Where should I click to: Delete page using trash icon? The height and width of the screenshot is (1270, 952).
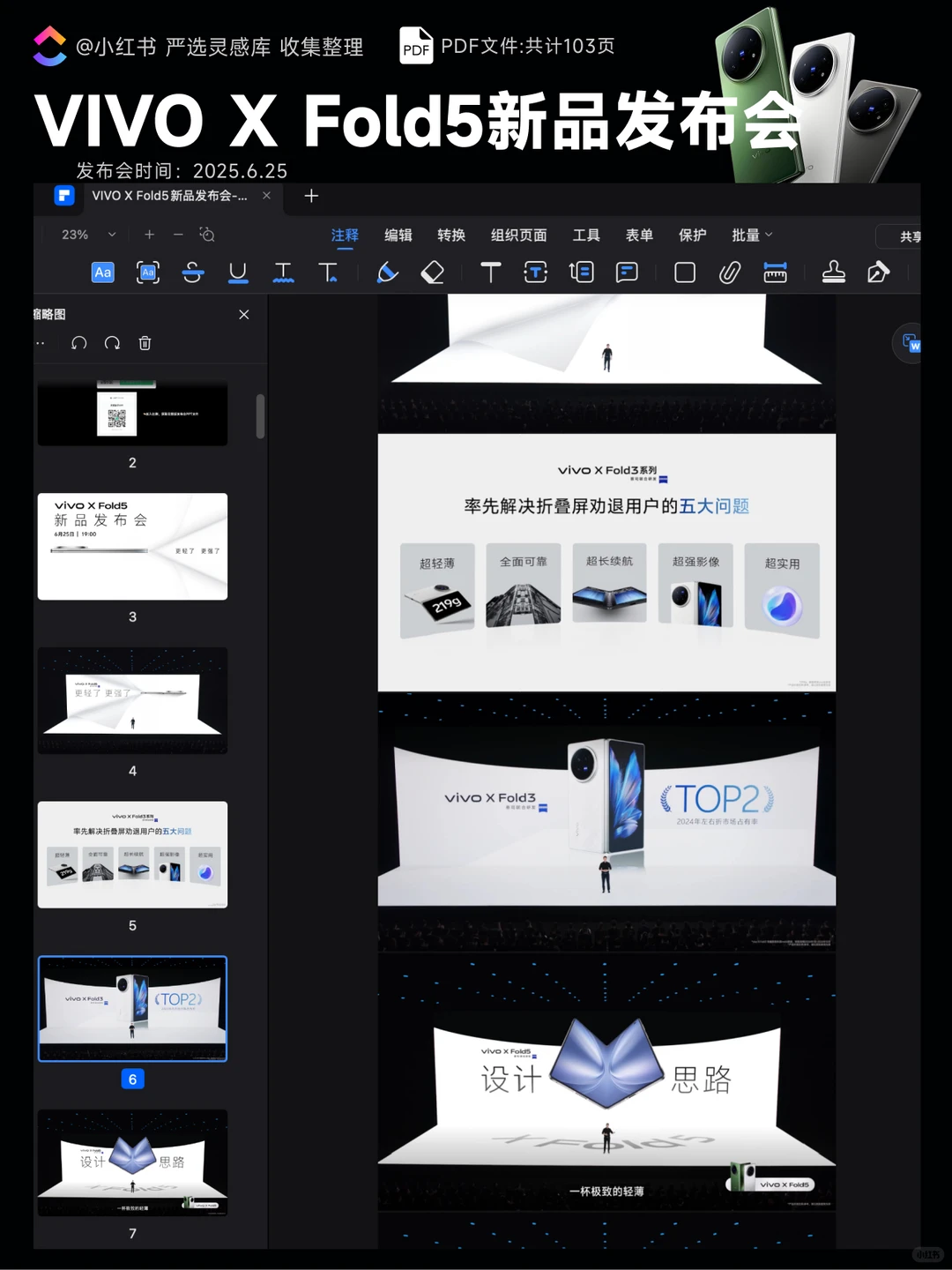(145, 343)
